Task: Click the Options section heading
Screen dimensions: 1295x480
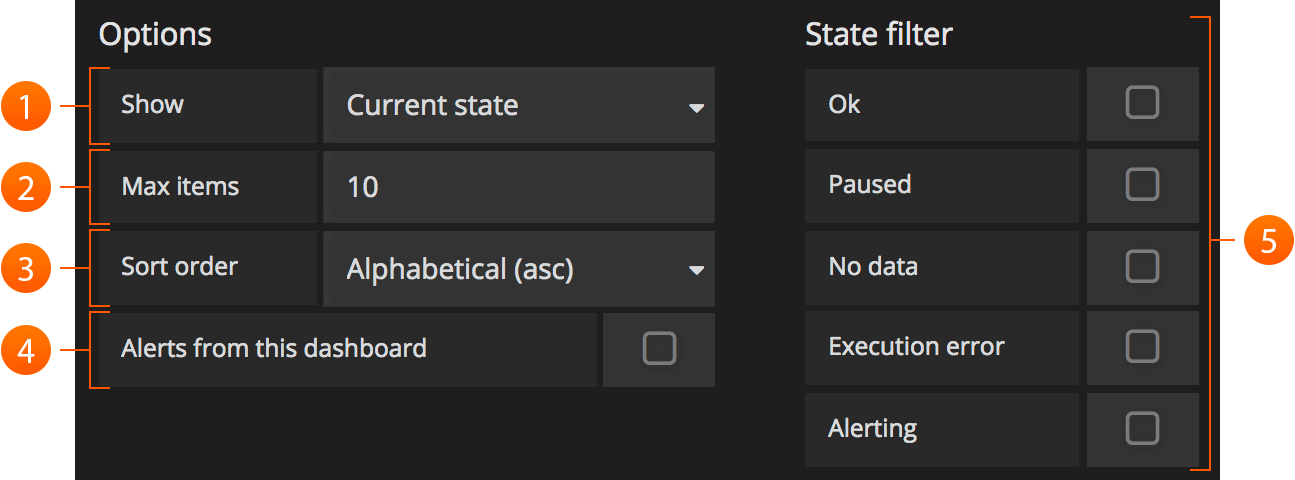Action: coord(155,35)
